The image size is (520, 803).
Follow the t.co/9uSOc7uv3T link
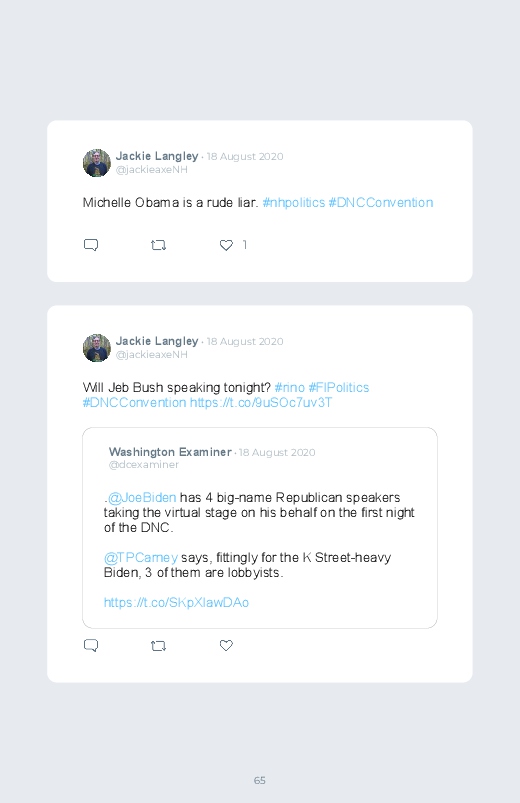click(x=261, y=403)
